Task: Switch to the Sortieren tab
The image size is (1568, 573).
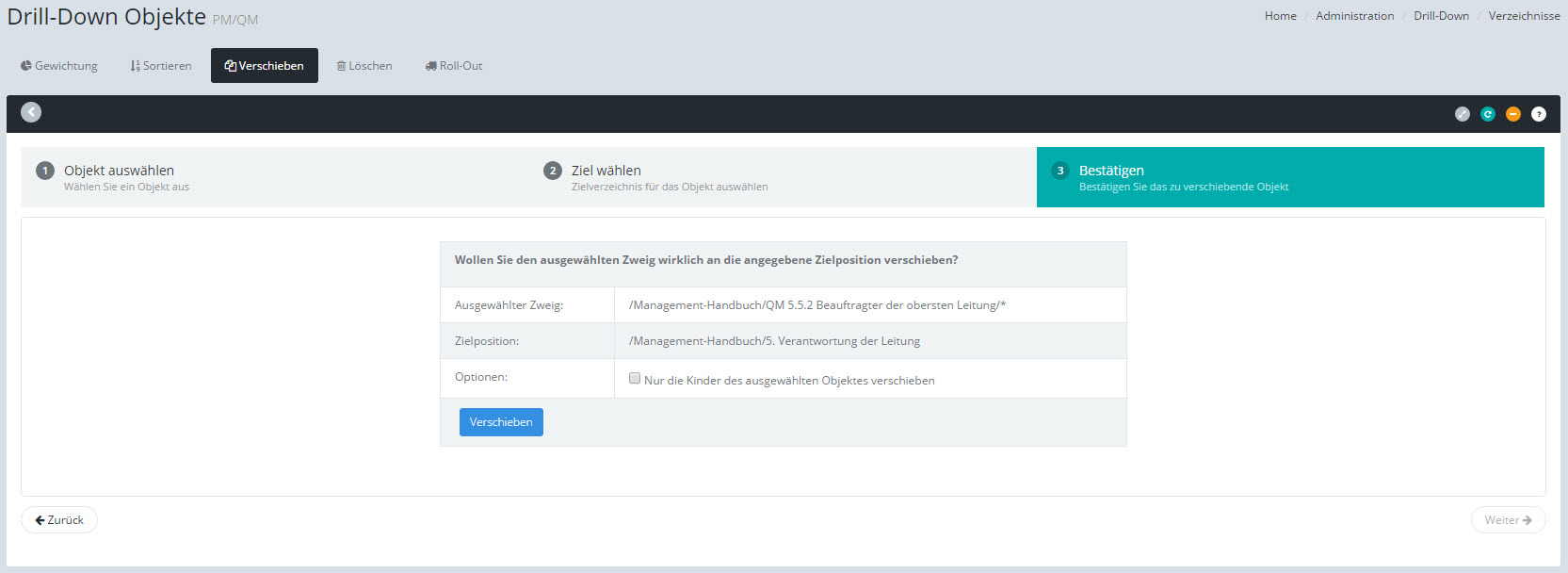Action: [x=161, y=66]
